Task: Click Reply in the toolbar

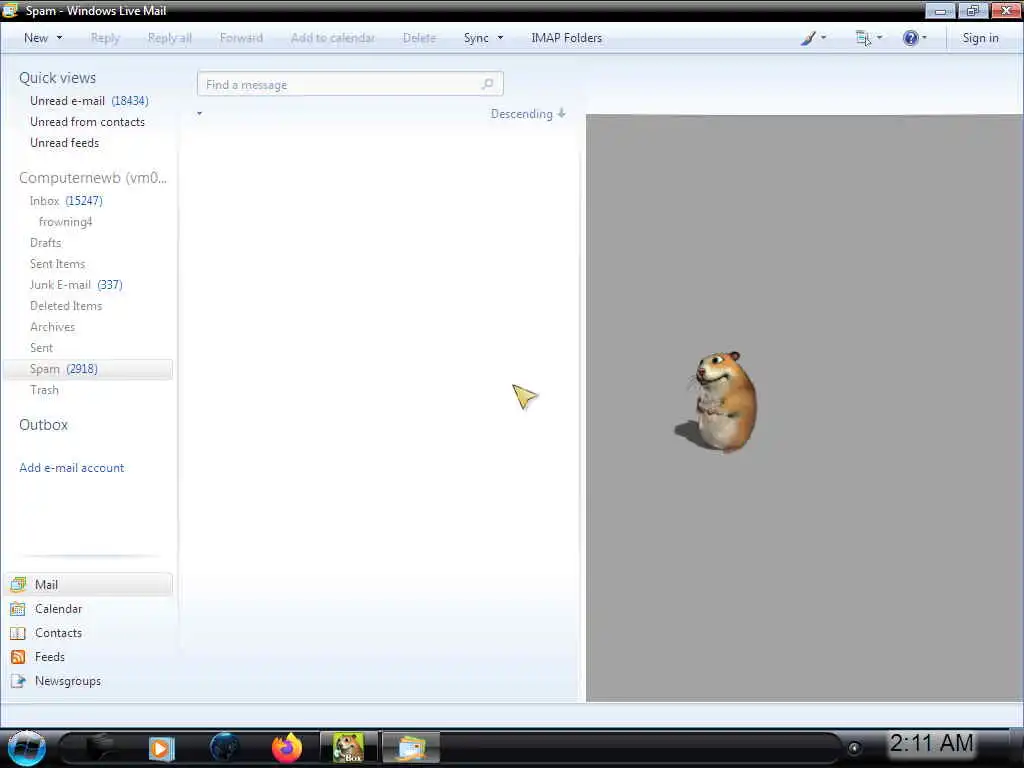Action: click(x=105, y=38)
